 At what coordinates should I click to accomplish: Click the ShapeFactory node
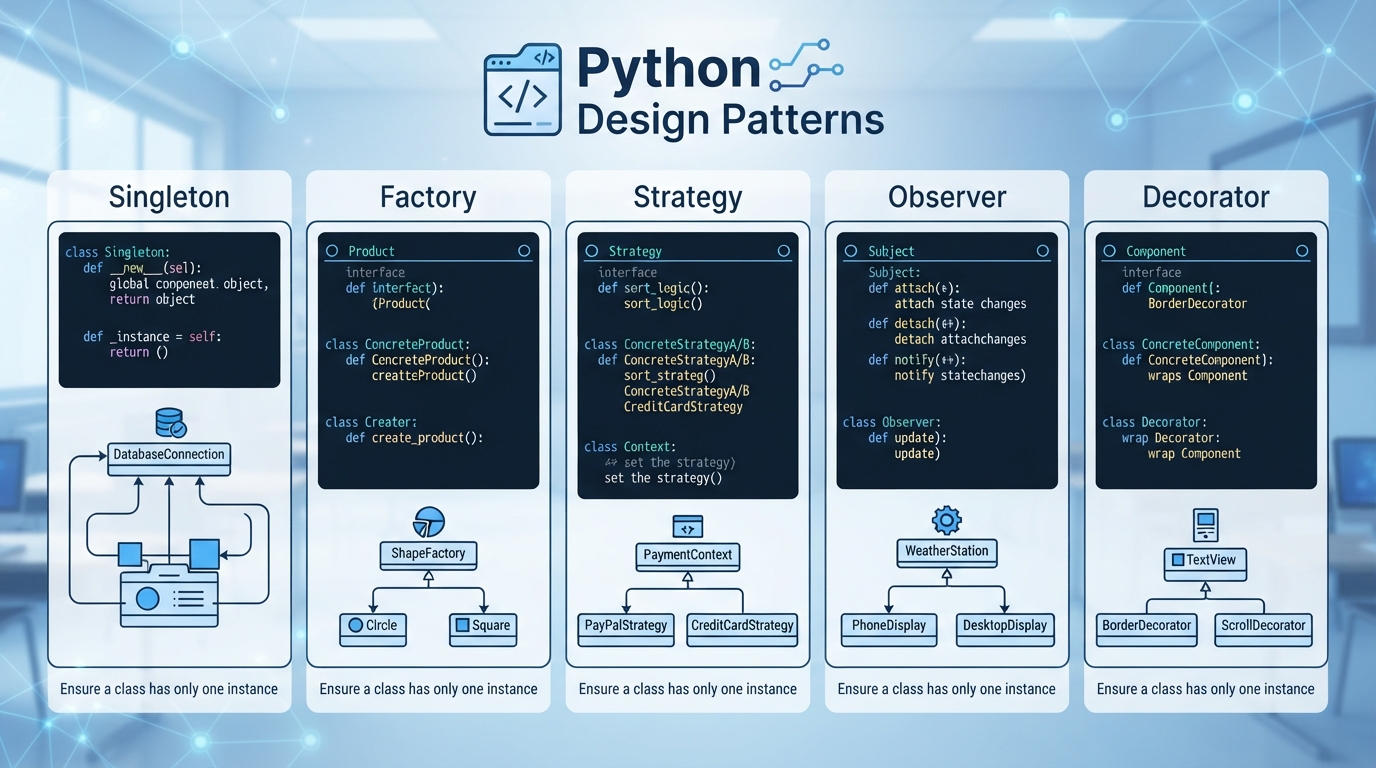[x=428, y=554]
